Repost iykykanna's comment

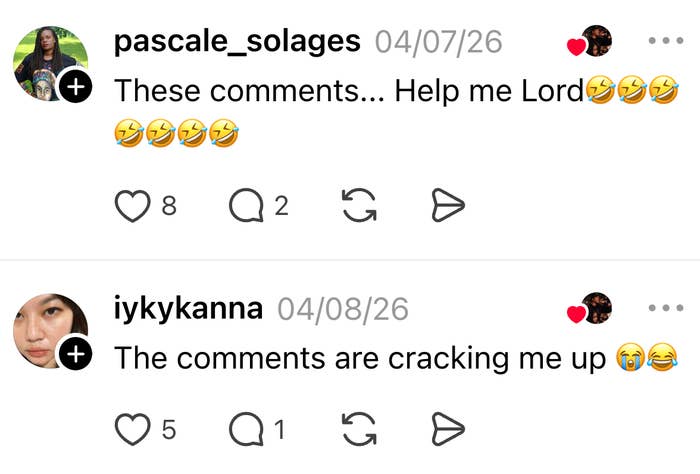click(x=358, y=430)
